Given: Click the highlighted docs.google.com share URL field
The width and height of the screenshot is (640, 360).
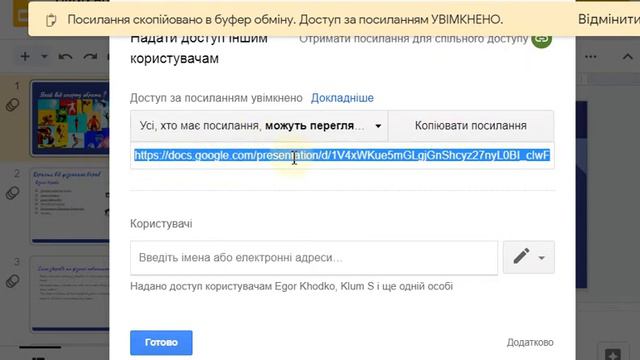Looking at the screenshot, I should pyautogui.click(x=342, y=155).
